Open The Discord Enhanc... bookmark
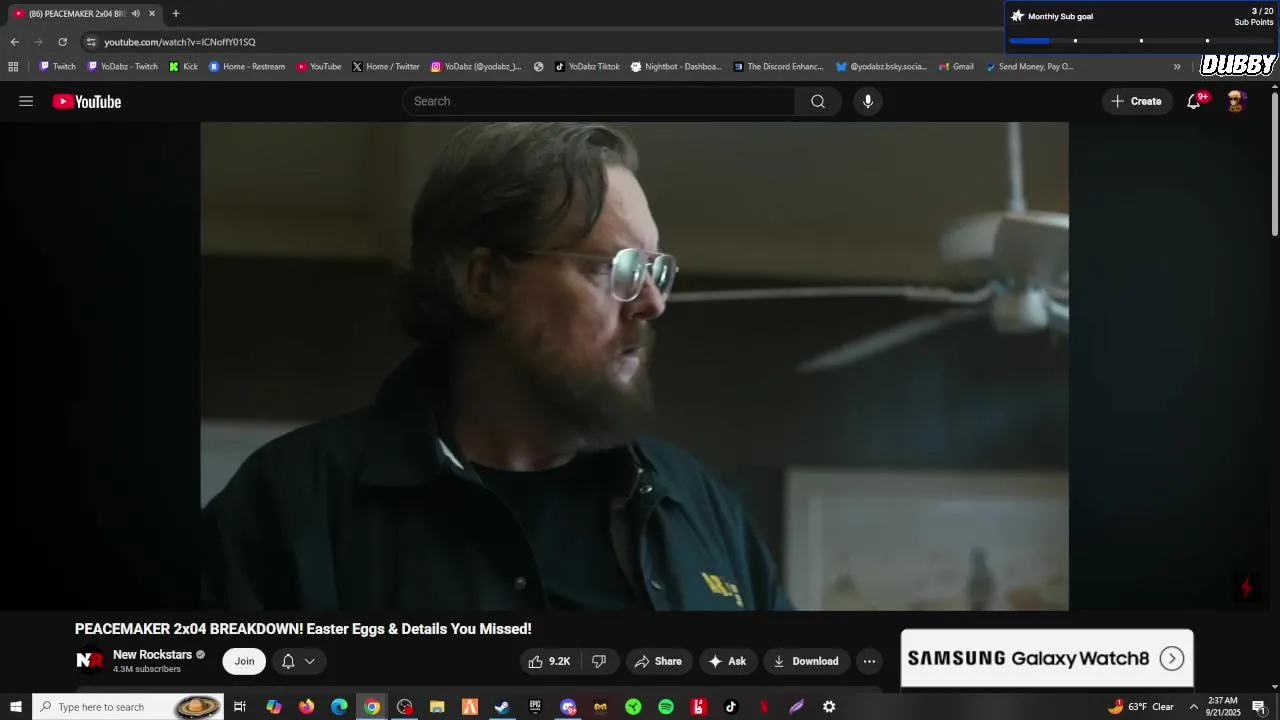The image size is (1280, 720). [778, 67]
